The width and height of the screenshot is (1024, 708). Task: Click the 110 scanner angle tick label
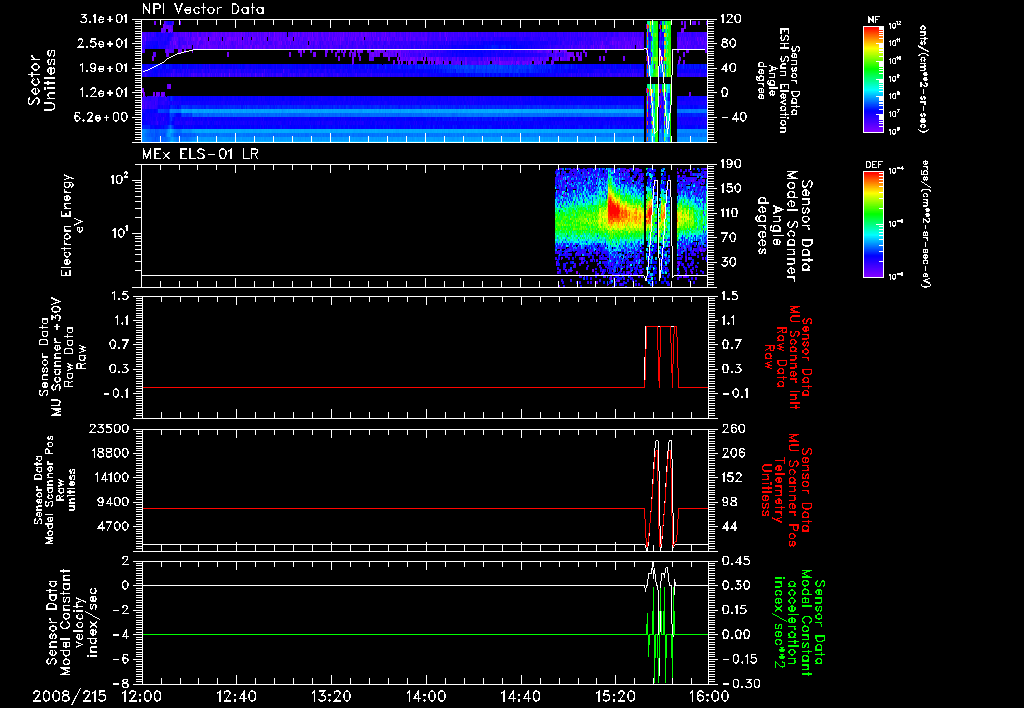[731, 213]
